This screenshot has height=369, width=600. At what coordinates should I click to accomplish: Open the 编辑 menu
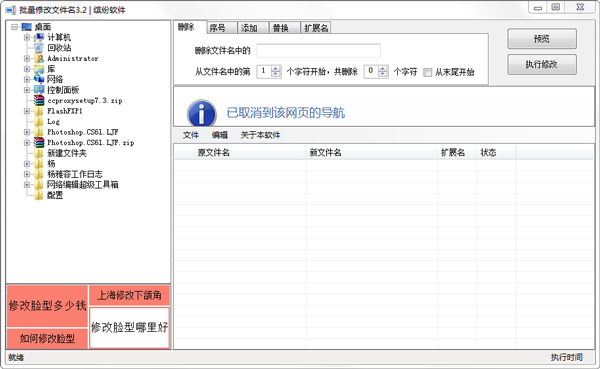(220, 135)
